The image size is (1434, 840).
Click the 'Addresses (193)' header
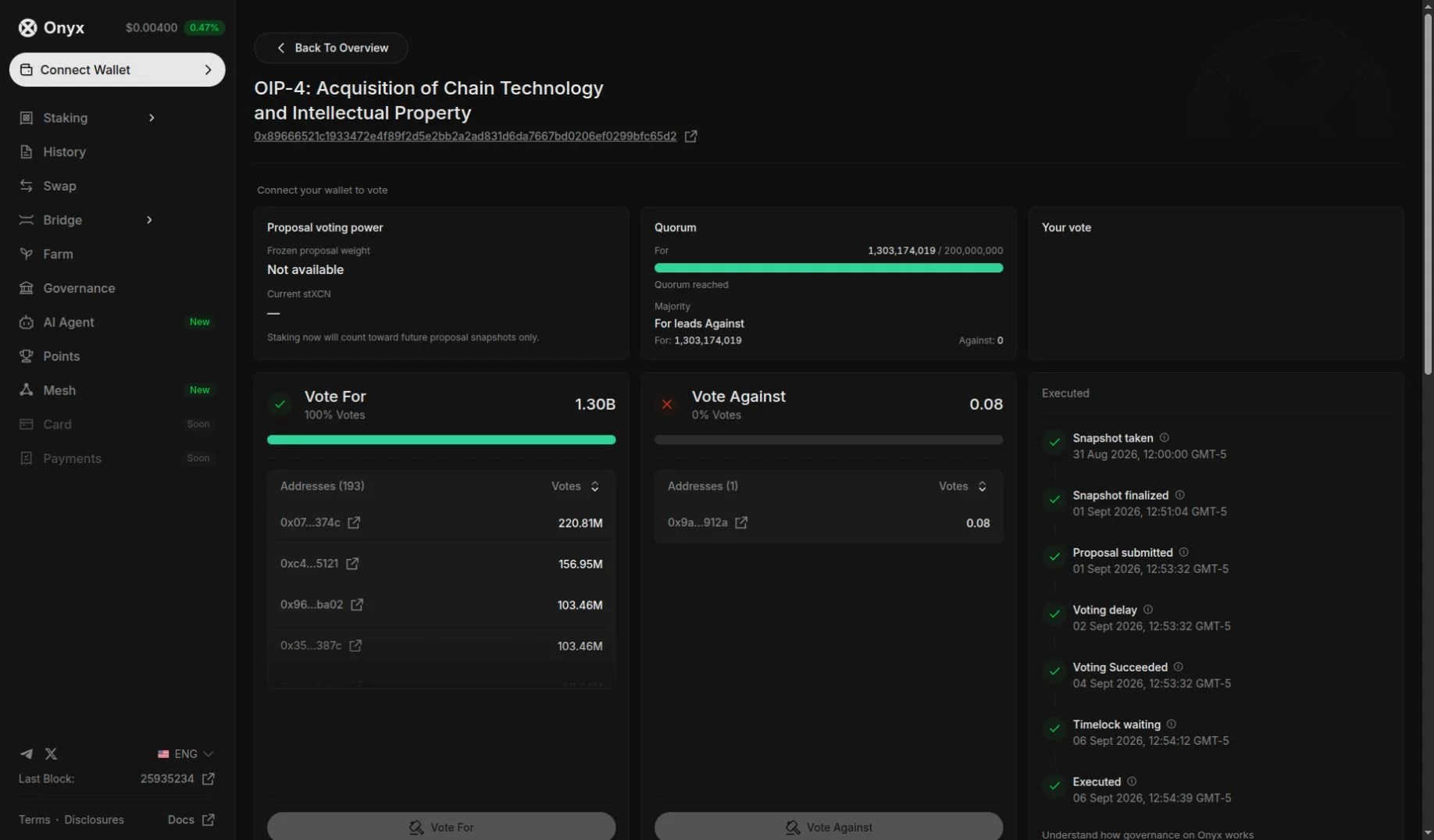click(322, 486)
